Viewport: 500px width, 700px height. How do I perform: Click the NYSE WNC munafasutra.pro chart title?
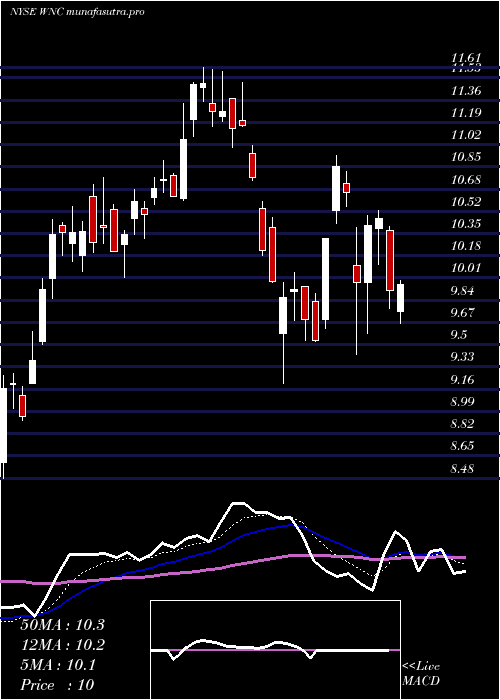[x=77, y=12]
